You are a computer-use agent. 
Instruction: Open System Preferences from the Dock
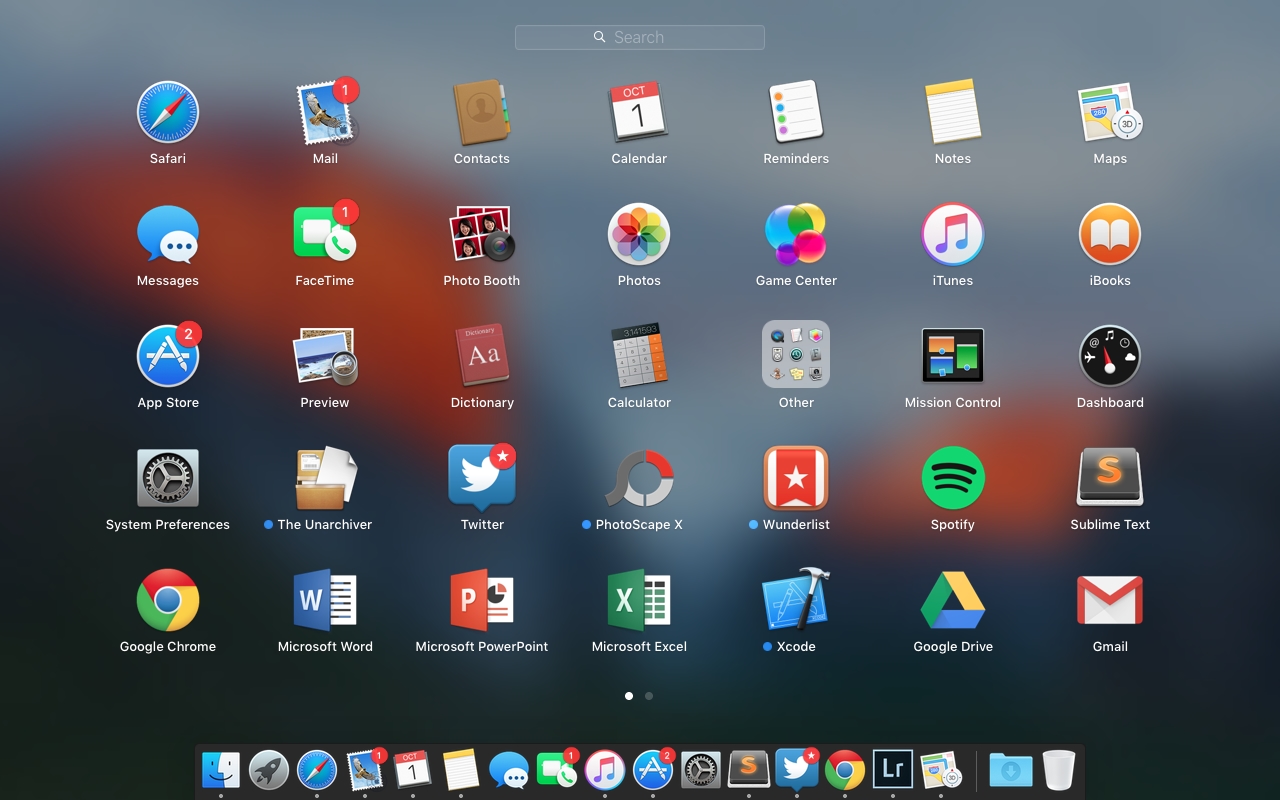pyautogui.click(x=701, y=771)
